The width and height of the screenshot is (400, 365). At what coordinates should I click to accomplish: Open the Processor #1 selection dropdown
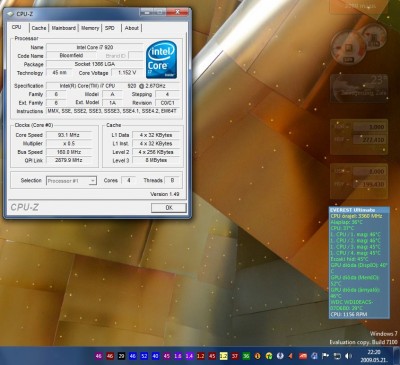(71, 181)
